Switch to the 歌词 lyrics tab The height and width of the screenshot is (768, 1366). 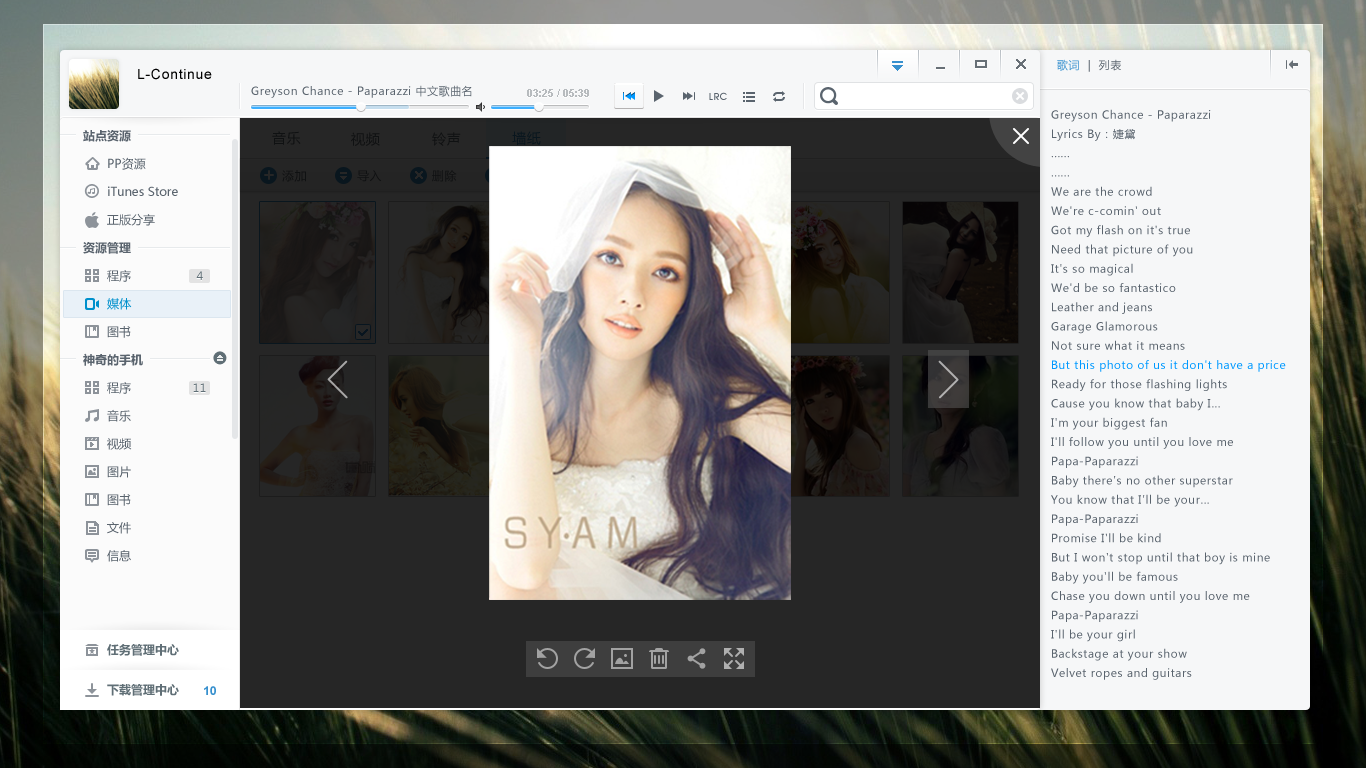tap(1068, 65)
